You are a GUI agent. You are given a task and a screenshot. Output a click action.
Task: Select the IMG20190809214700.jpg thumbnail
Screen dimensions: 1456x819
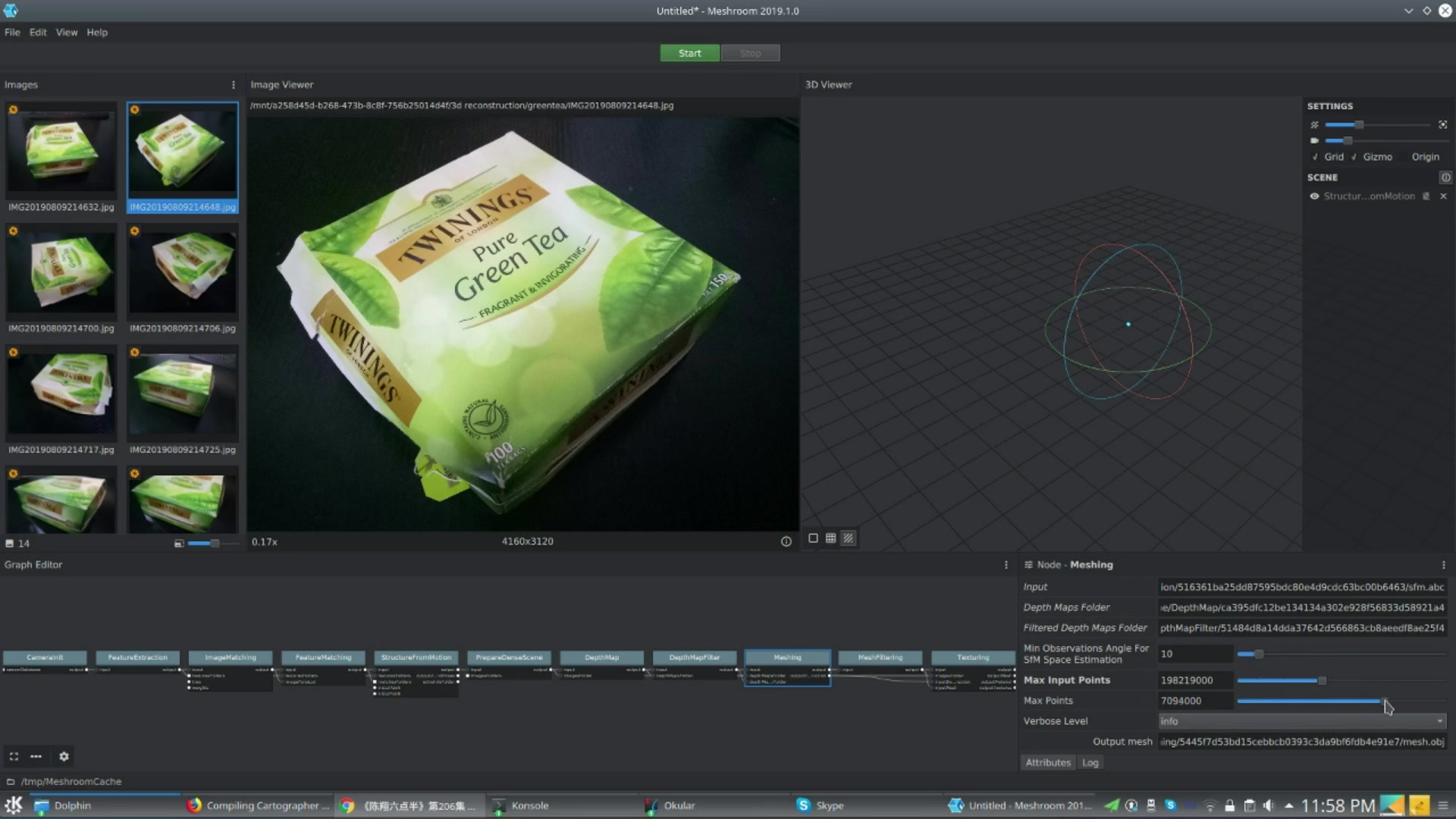click(61, 273)
